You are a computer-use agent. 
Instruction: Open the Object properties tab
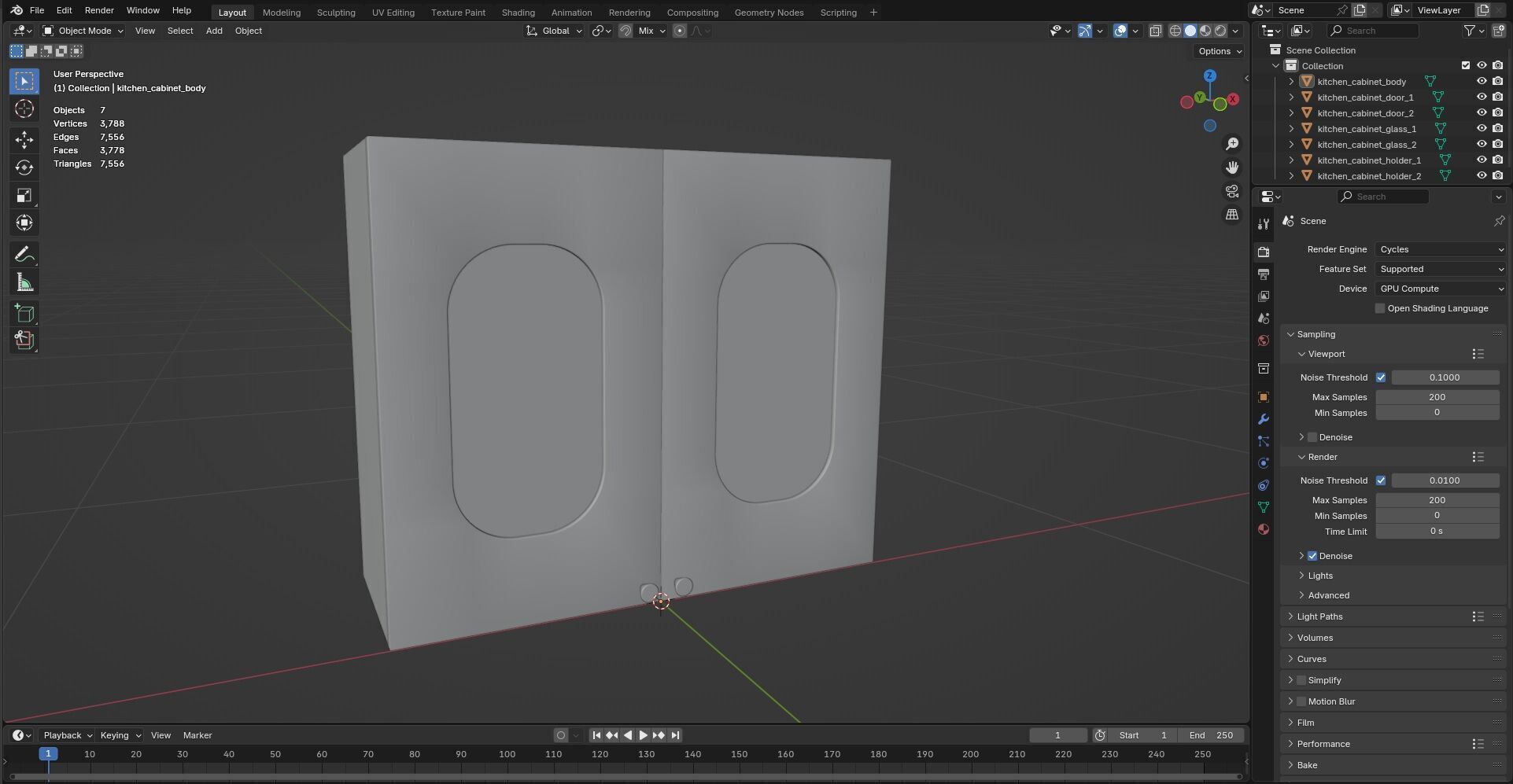[x=1264, y=397]
